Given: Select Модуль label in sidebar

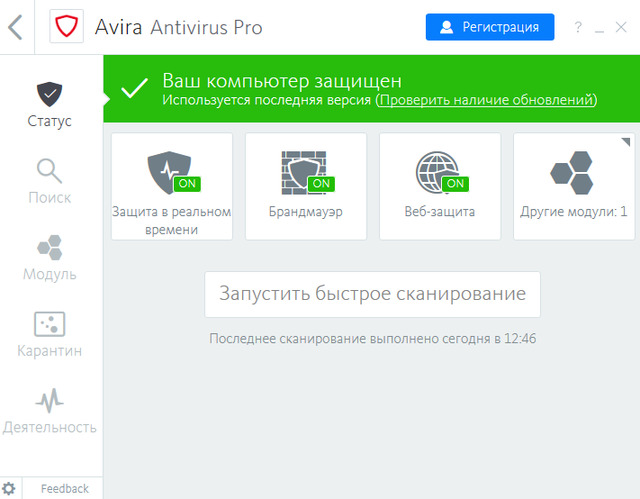Looking at the screenshot, I should pos(49,274).
